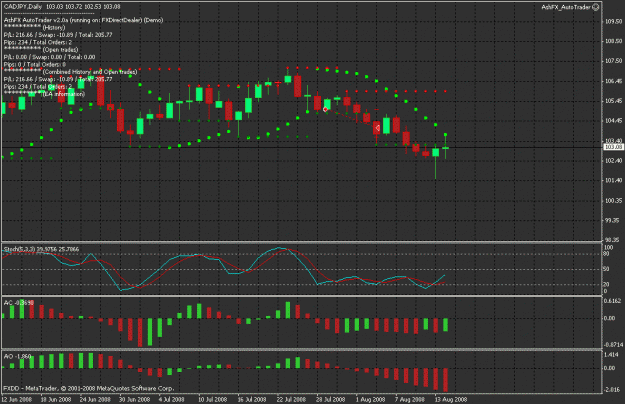Click the Combined History and Open trades heading
Viewport: 625px width, 404px height.
tap(90, 72)
